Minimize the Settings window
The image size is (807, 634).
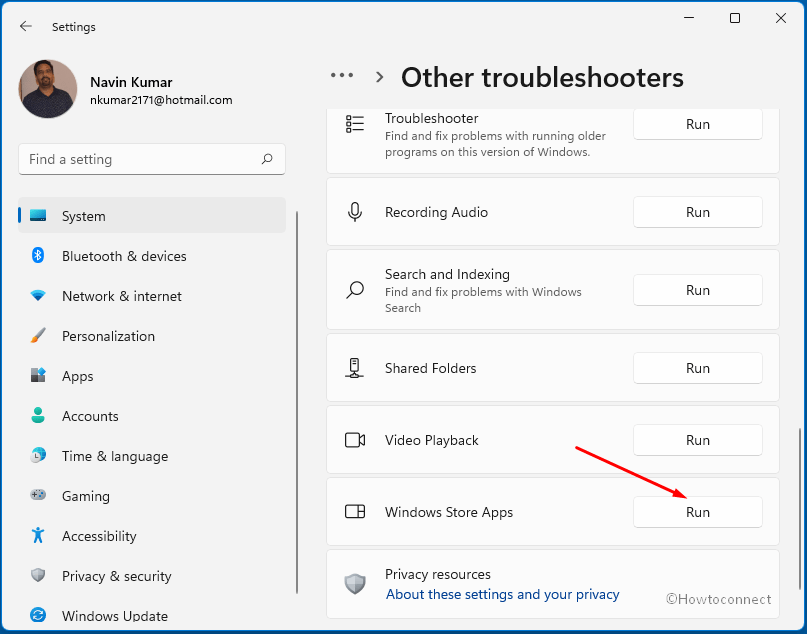[689, 18]
